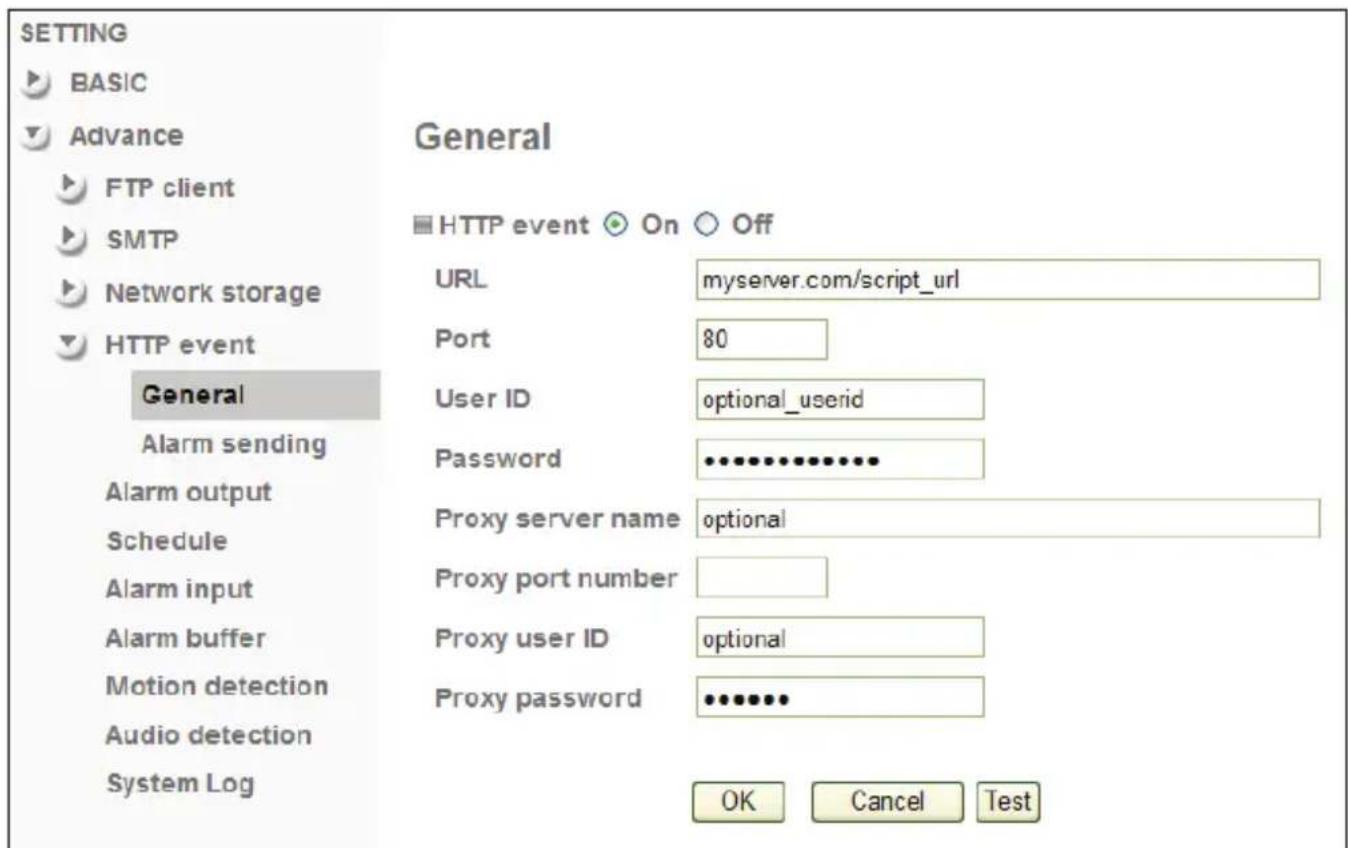The height and width of the screenshot is (848, 1348).
Task: Focus the Password field
Action: [x=839, y=459]
